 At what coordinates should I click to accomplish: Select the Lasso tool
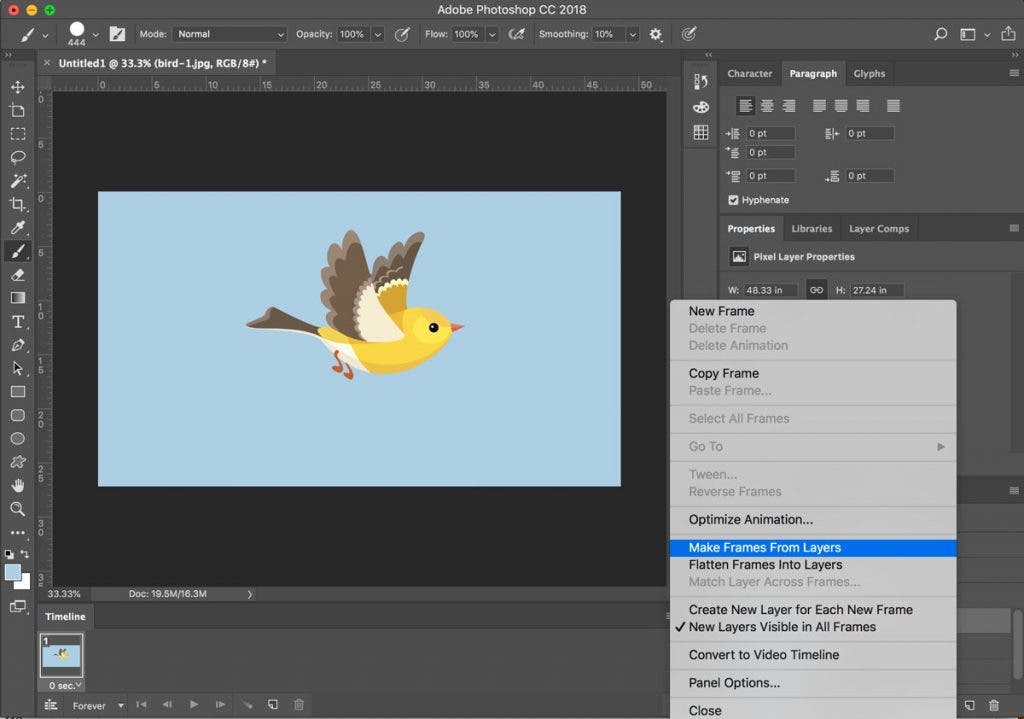click(18, 157)
